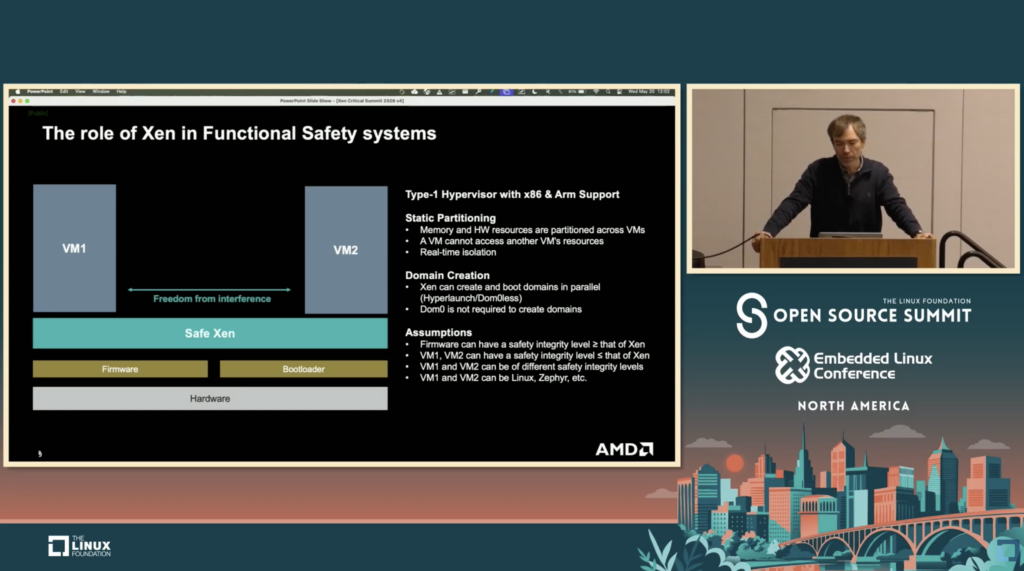Viewport: 1024px width, 571px height.
Task: Select the grey Hardware bar
Action: 210,399
